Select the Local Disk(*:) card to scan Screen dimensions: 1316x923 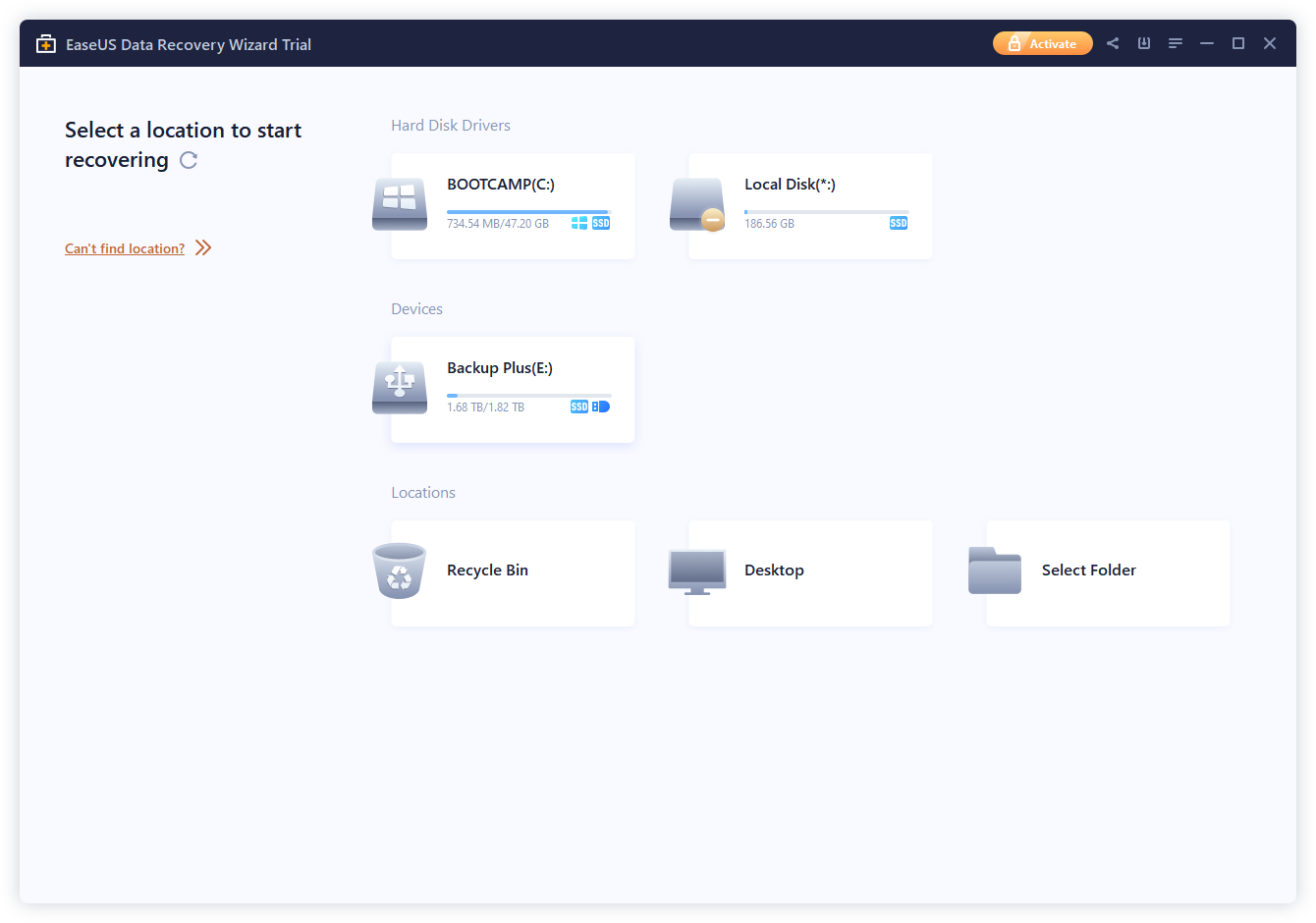point(810,206)
